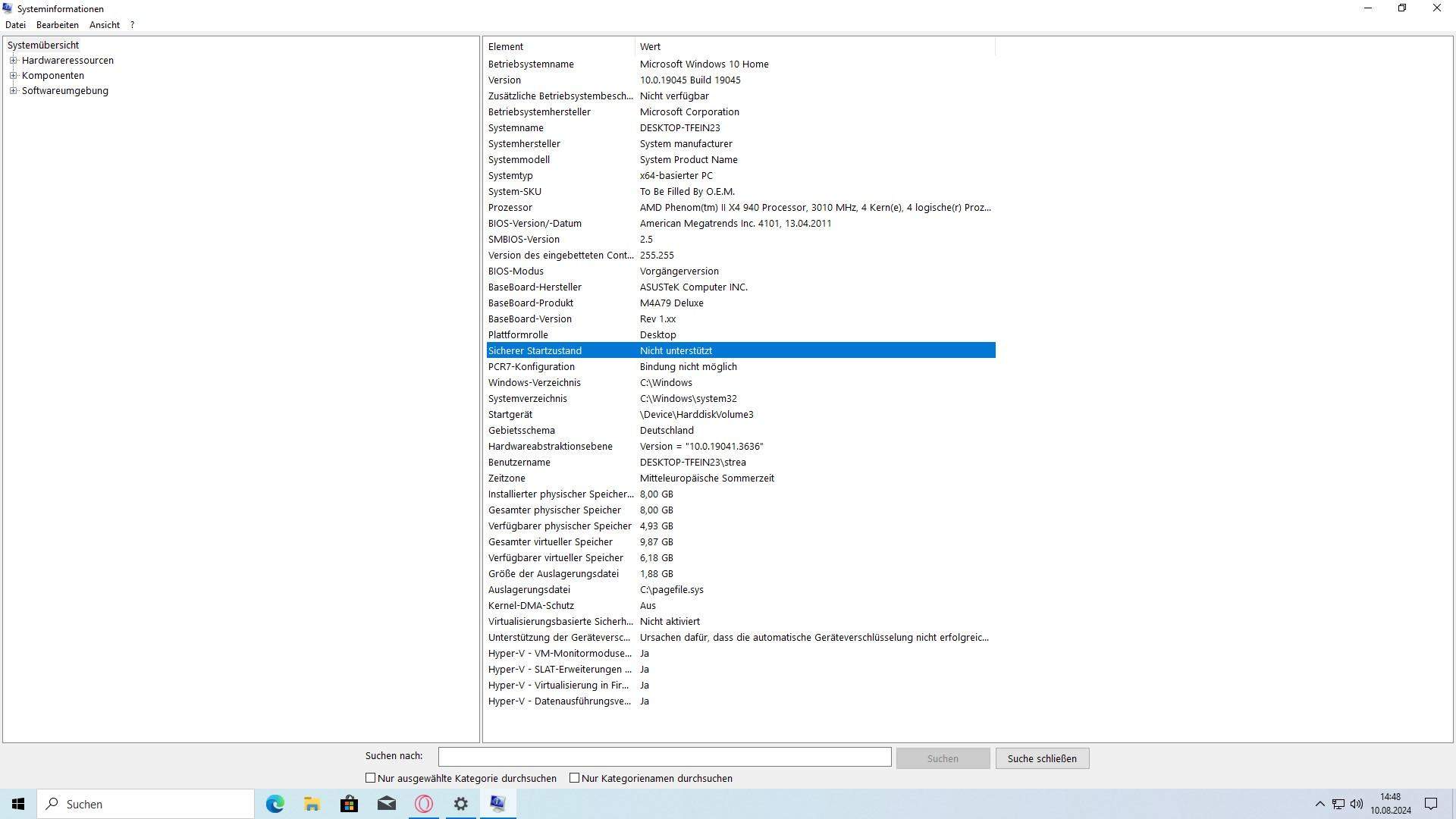Open the Datei menu
Viewport: 1456px width, 819px height.
15,24
